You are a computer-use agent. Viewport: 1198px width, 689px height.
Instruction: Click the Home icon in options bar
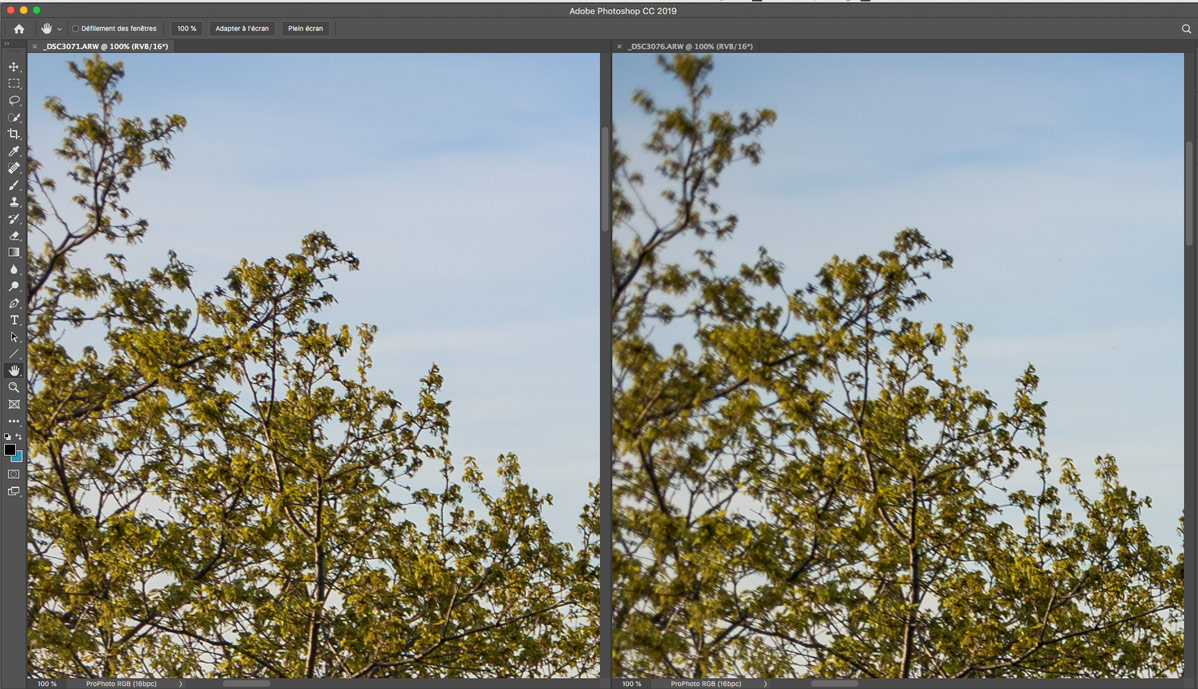click(x=18, y=29)
